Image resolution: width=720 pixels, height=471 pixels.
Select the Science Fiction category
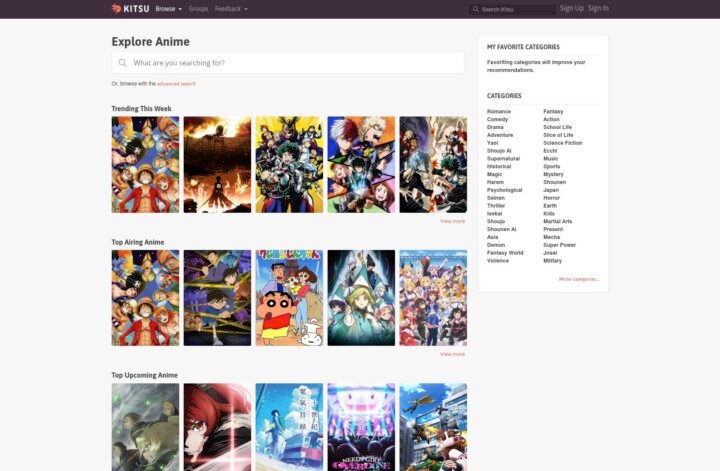562,143
